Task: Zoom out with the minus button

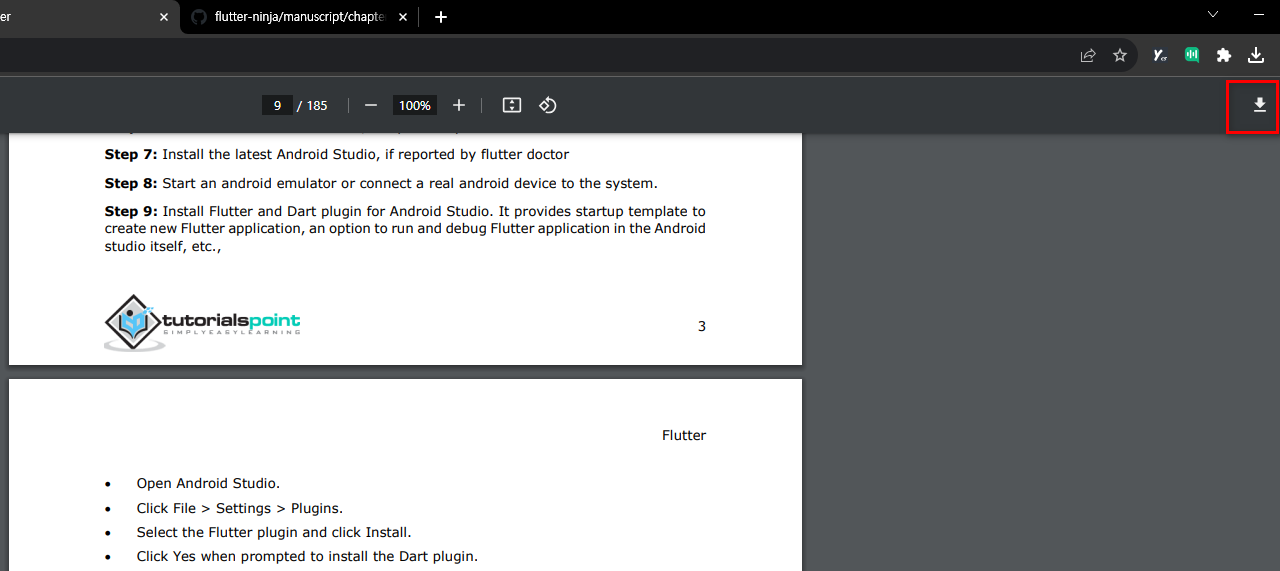Action: (371, 105)
